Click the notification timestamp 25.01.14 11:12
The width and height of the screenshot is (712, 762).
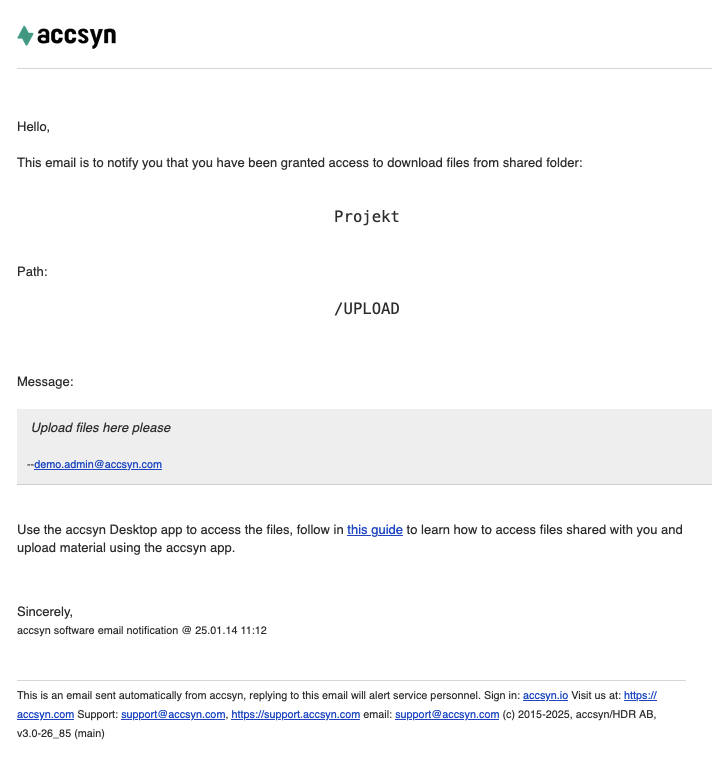(x=231, y=630)
